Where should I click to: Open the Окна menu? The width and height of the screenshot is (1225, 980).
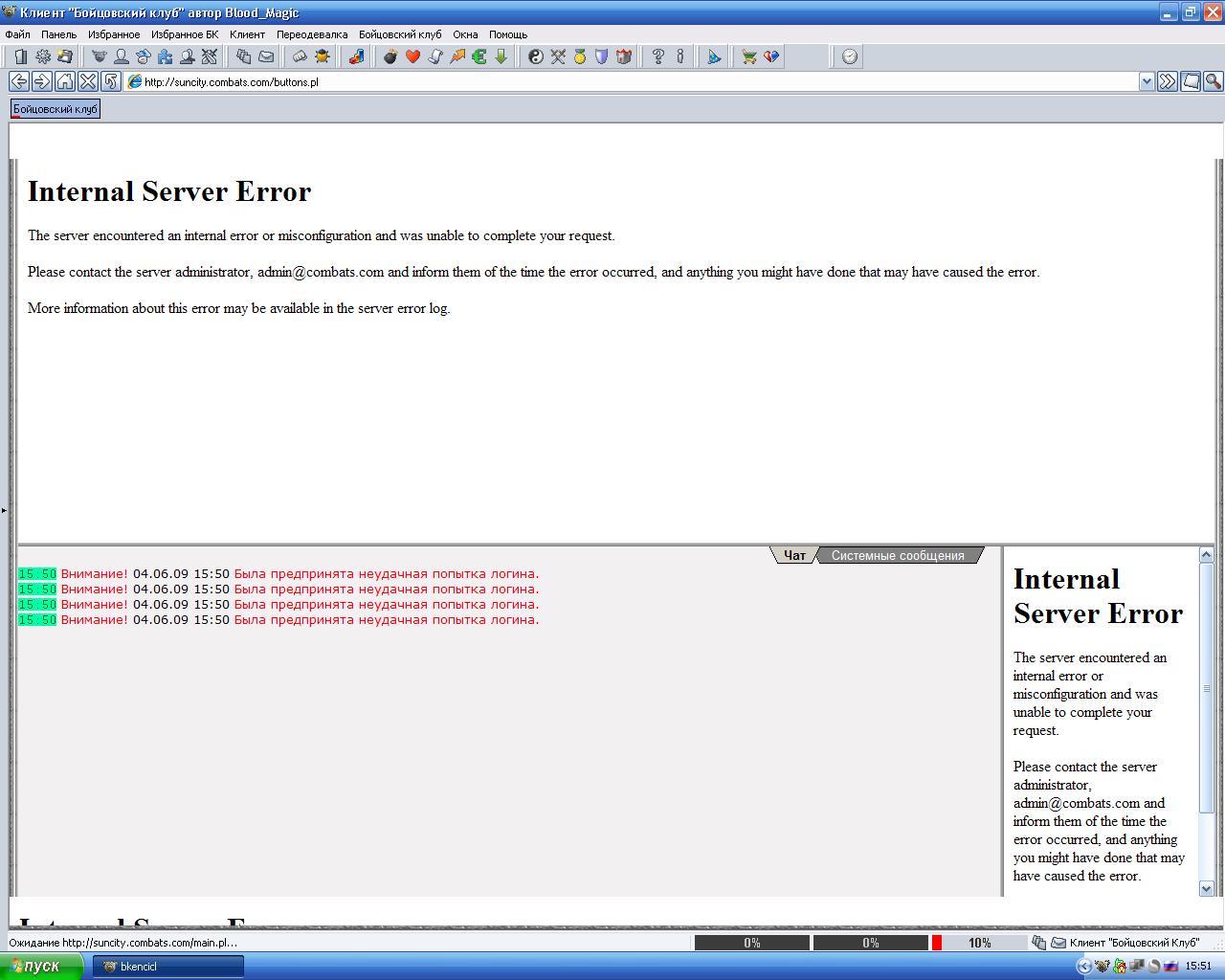tap(465, 34)
